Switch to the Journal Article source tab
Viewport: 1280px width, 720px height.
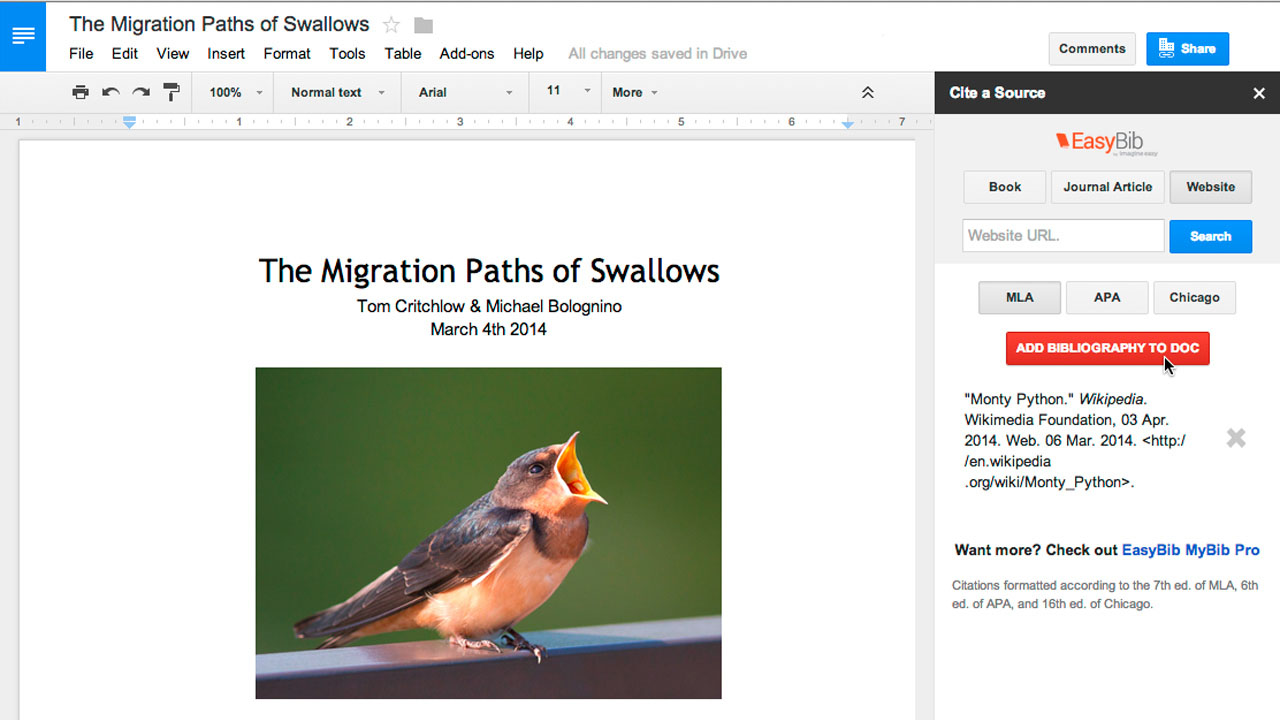point(1107,187)
